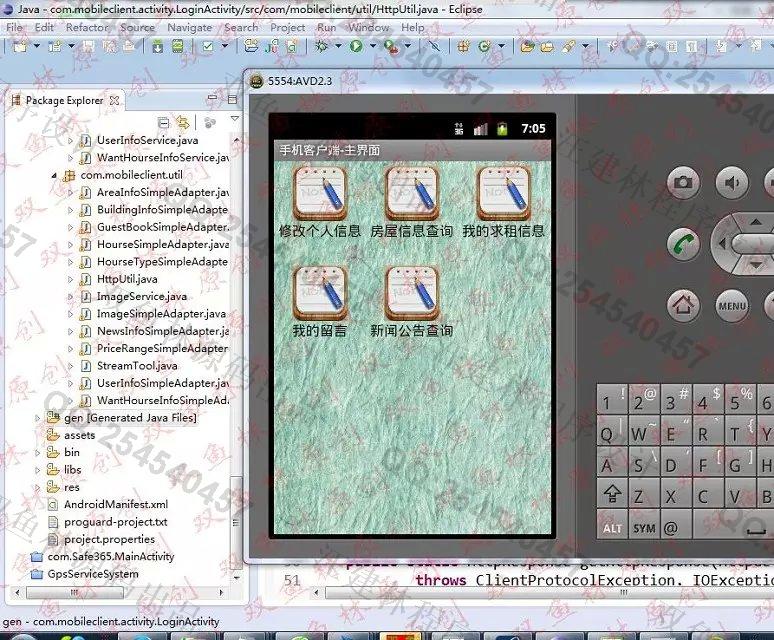Open the File menu
774x640 pixels.
point(14,27)
